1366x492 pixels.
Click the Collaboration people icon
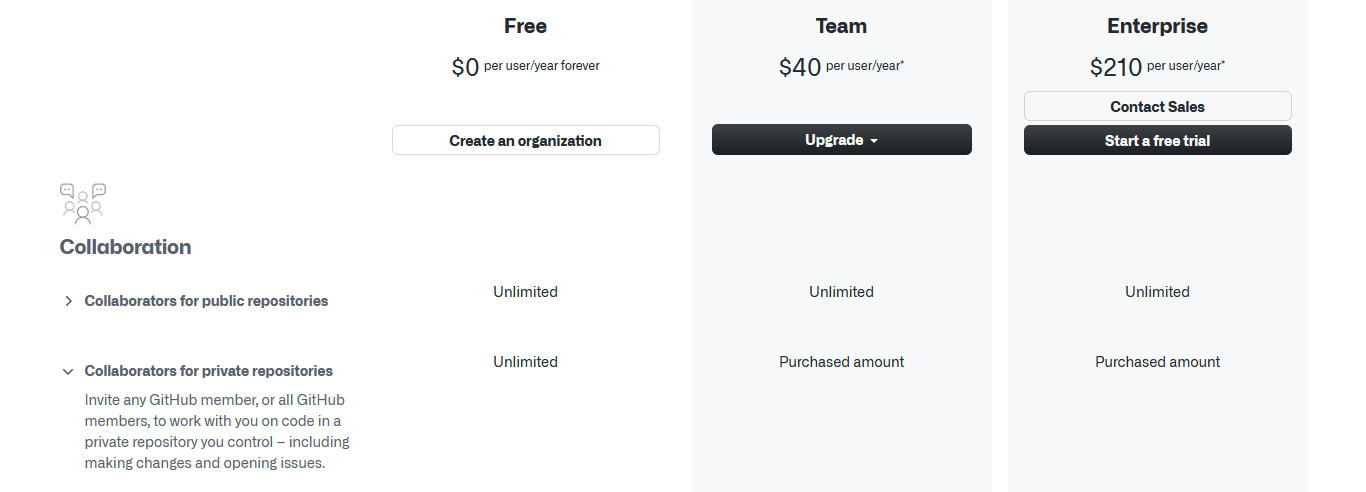83,204
